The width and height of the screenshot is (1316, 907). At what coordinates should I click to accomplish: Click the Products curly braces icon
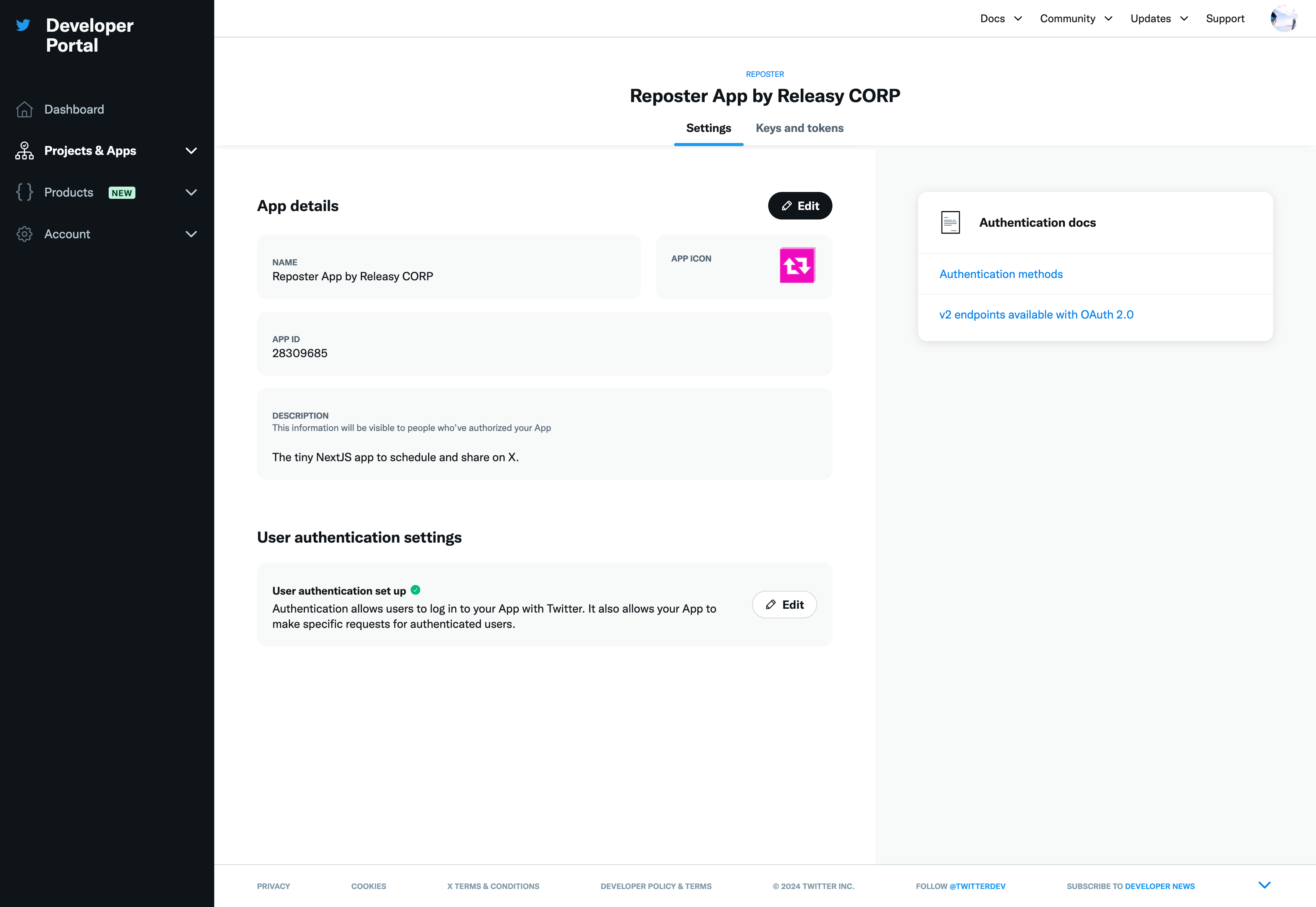24,192
